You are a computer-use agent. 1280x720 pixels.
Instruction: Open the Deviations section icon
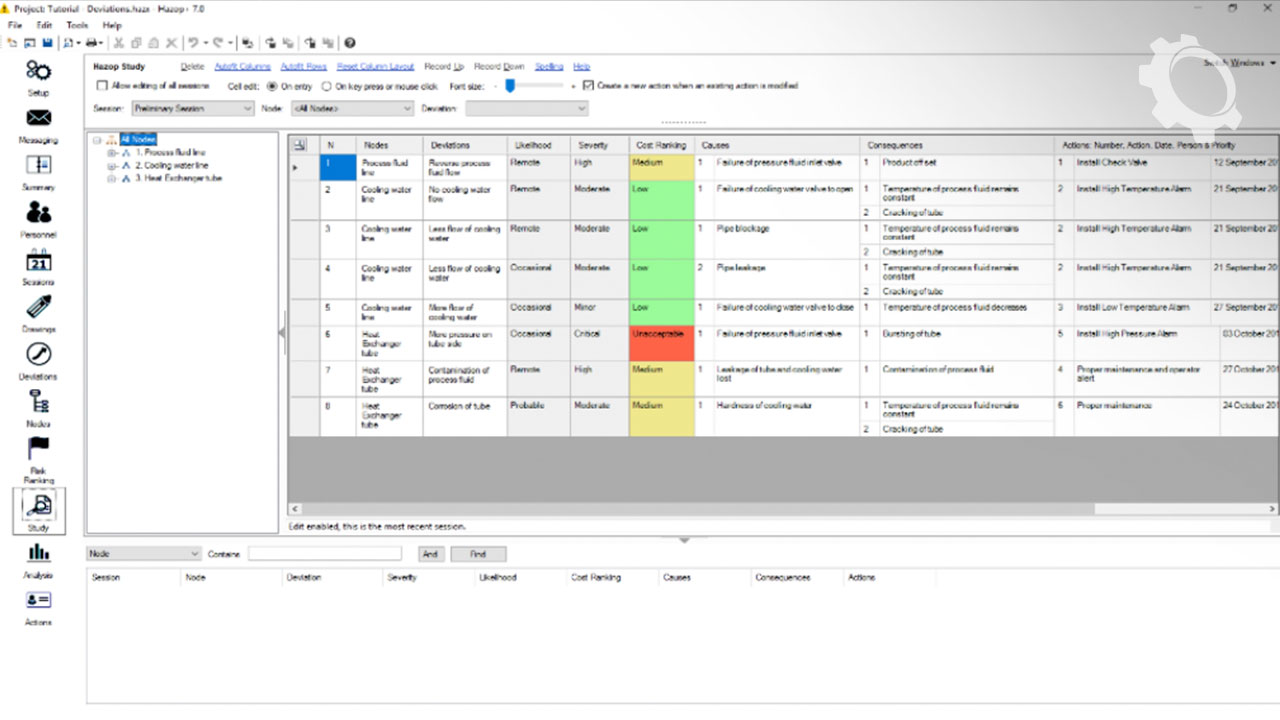[x=38, y=355]
